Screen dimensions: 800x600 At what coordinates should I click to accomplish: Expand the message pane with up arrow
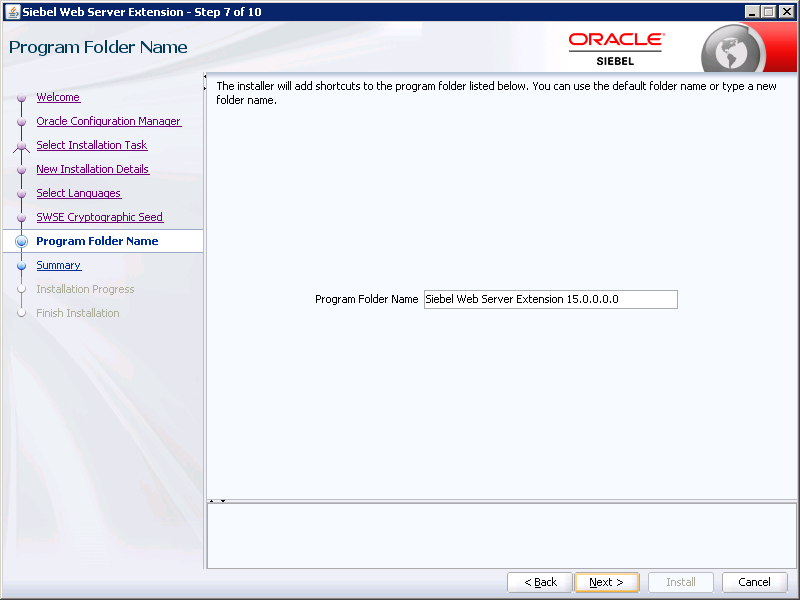(212, 501)
